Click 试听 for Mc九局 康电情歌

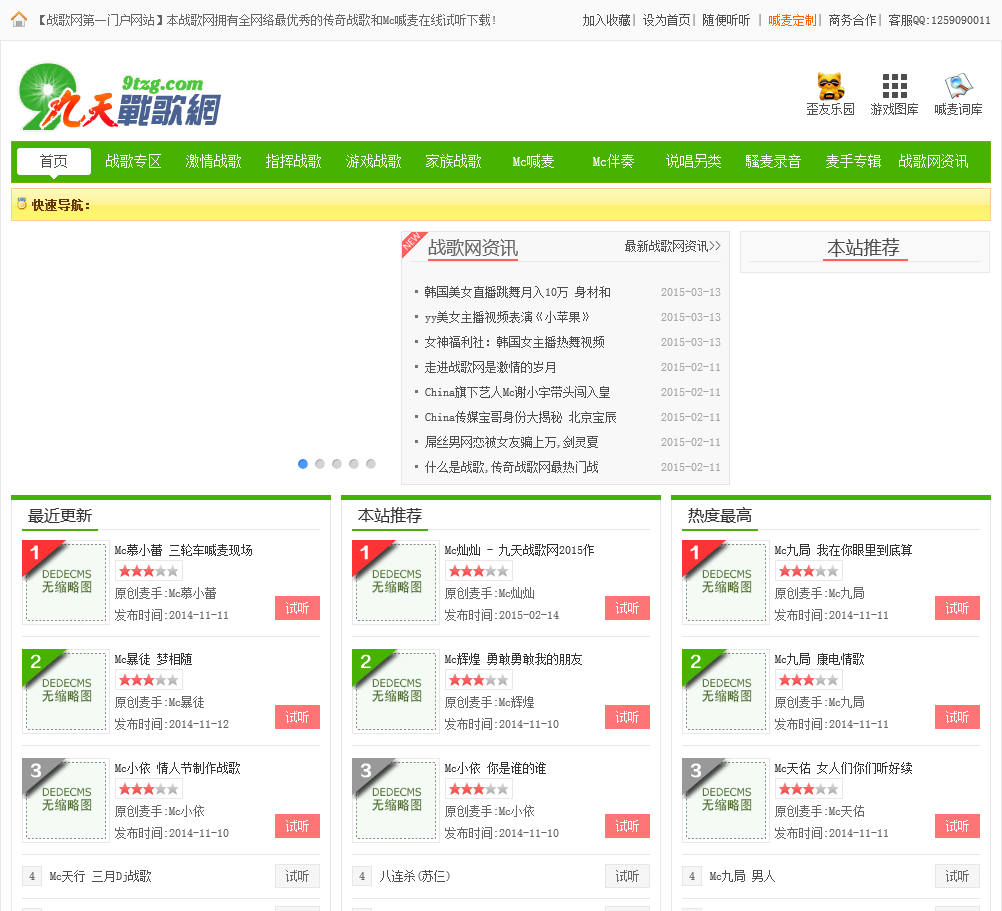957,717
